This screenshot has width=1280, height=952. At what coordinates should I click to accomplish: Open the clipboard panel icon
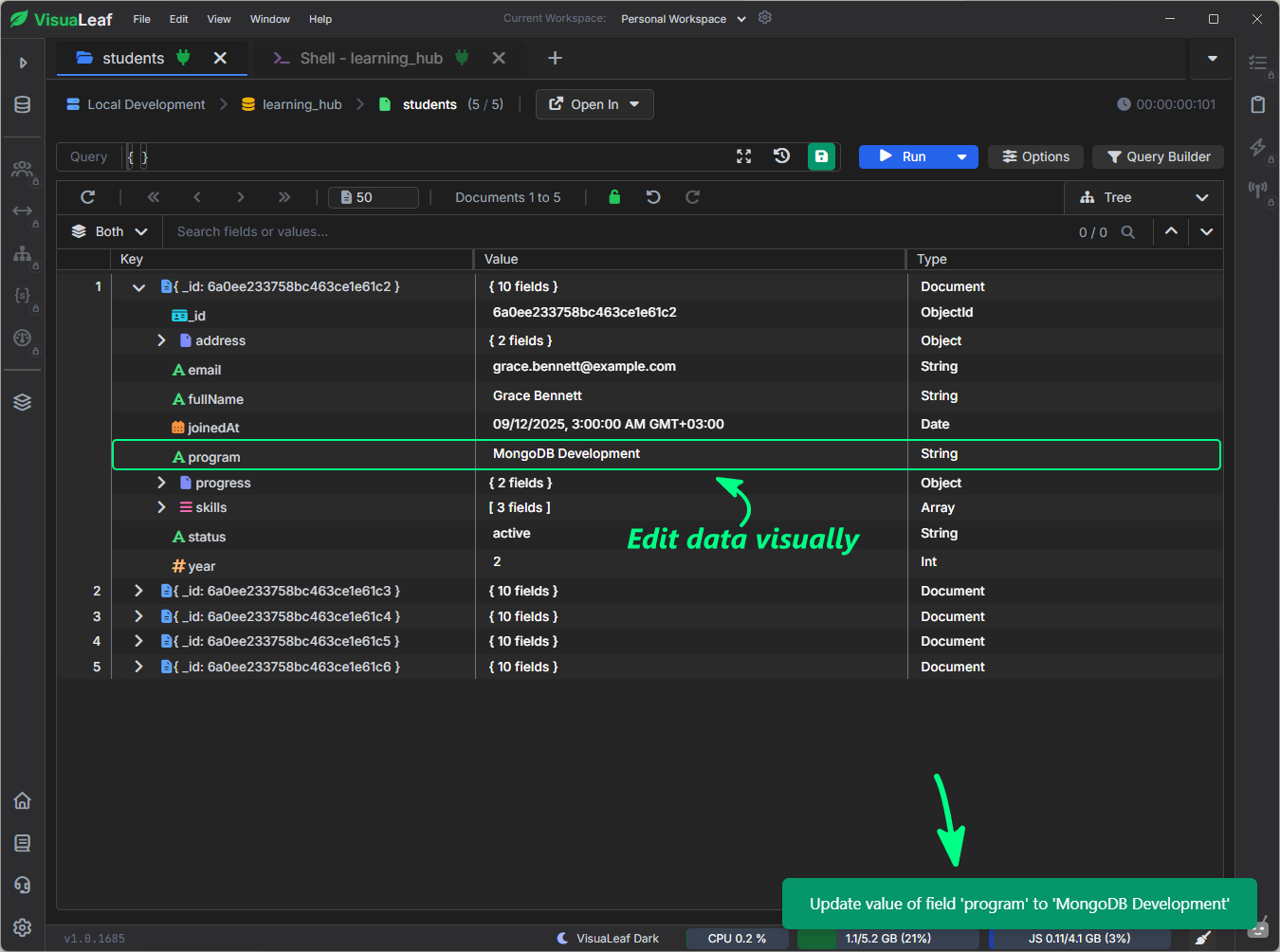pos(1258,104)
